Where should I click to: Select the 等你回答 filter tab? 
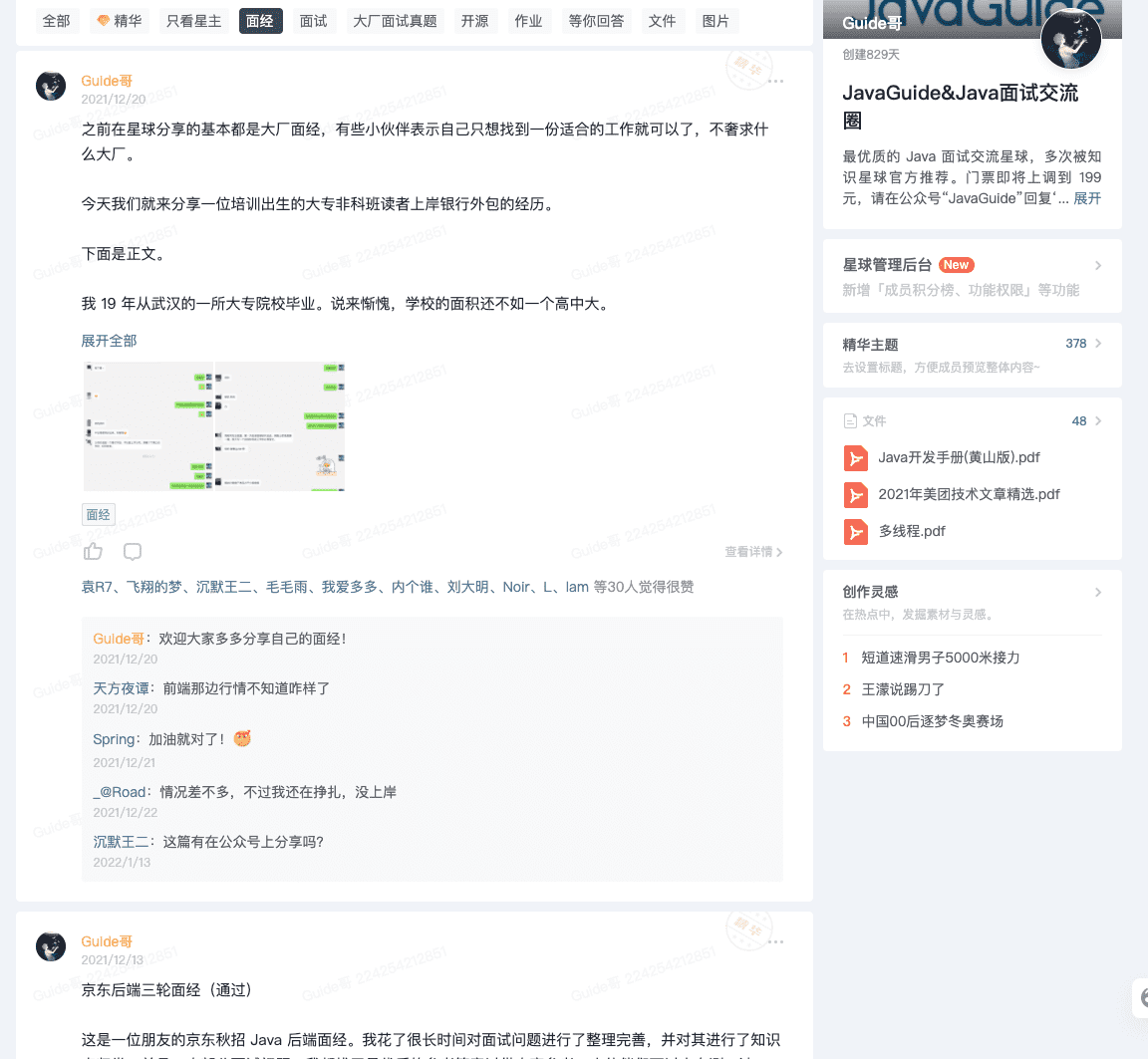(x=597, y=21)
